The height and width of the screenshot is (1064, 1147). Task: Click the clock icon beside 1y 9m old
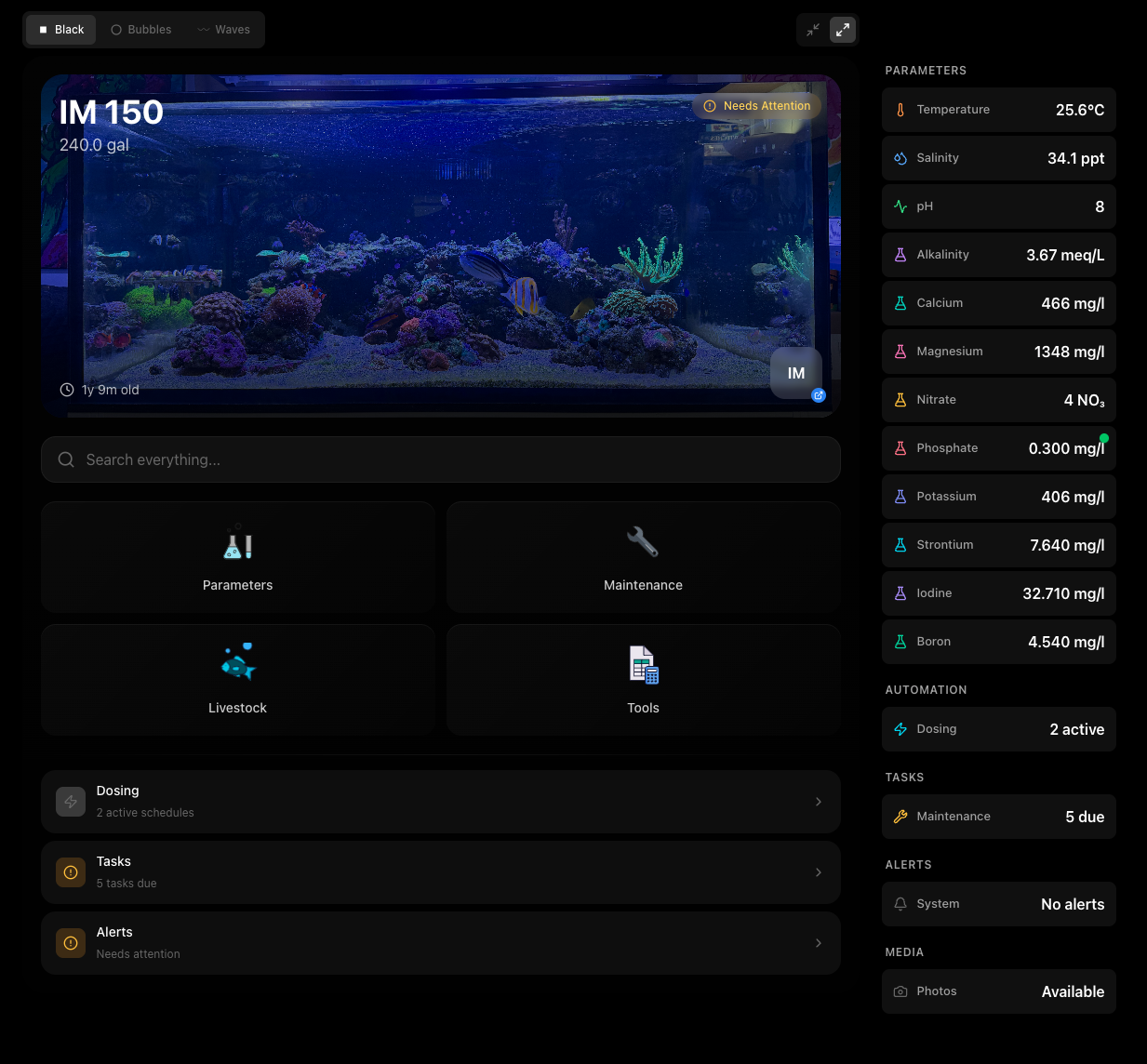pyautogui.click(x=67, y=390)
